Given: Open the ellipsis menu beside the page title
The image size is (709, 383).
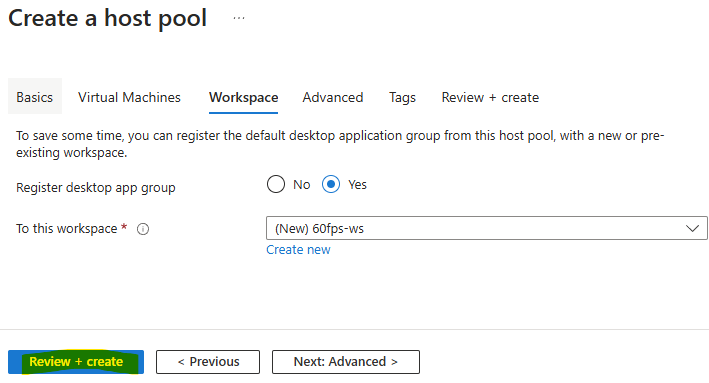Looking at the screenshot, I should [x=239, y=18].
